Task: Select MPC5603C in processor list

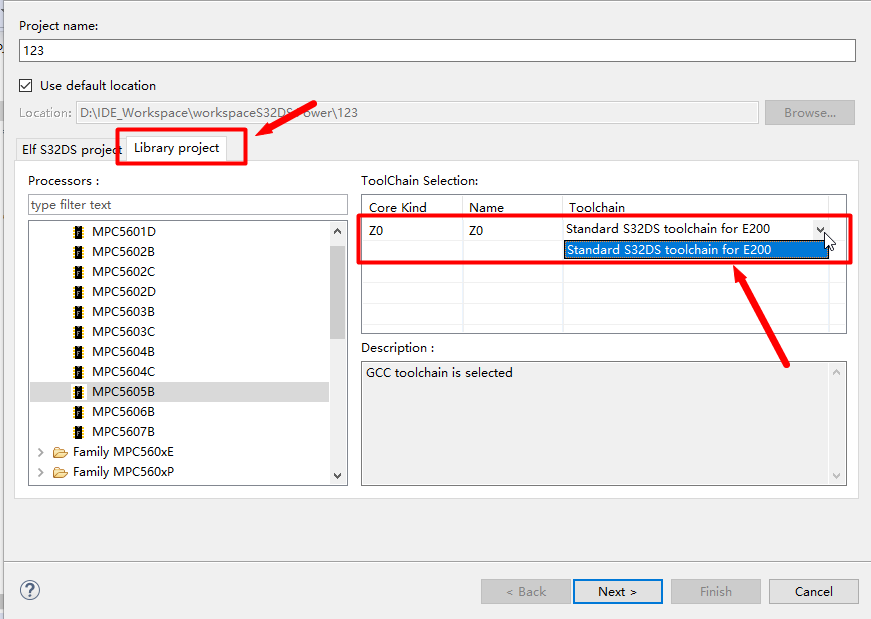Action: tap(123, 332)
